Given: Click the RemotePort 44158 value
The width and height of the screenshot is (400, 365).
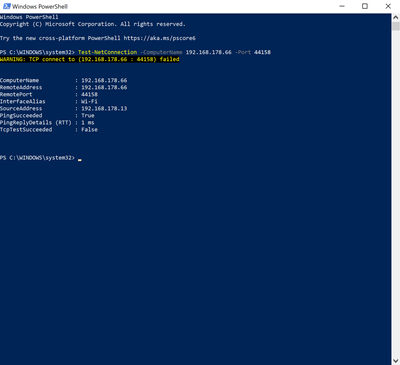Looking at the screenshot, I should click(x=89, y=95).
